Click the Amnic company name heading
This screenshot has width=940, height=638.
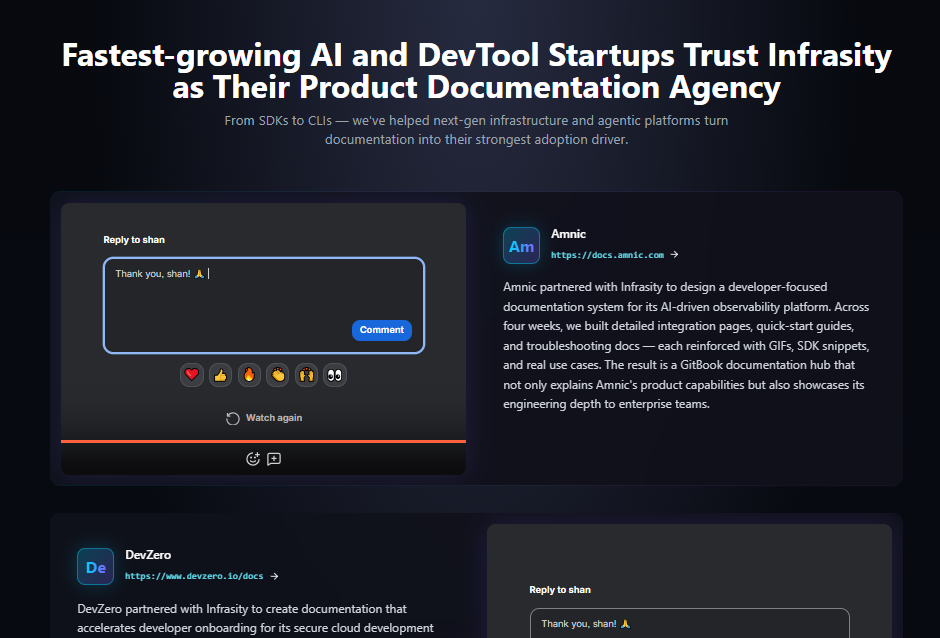point(568,234)
